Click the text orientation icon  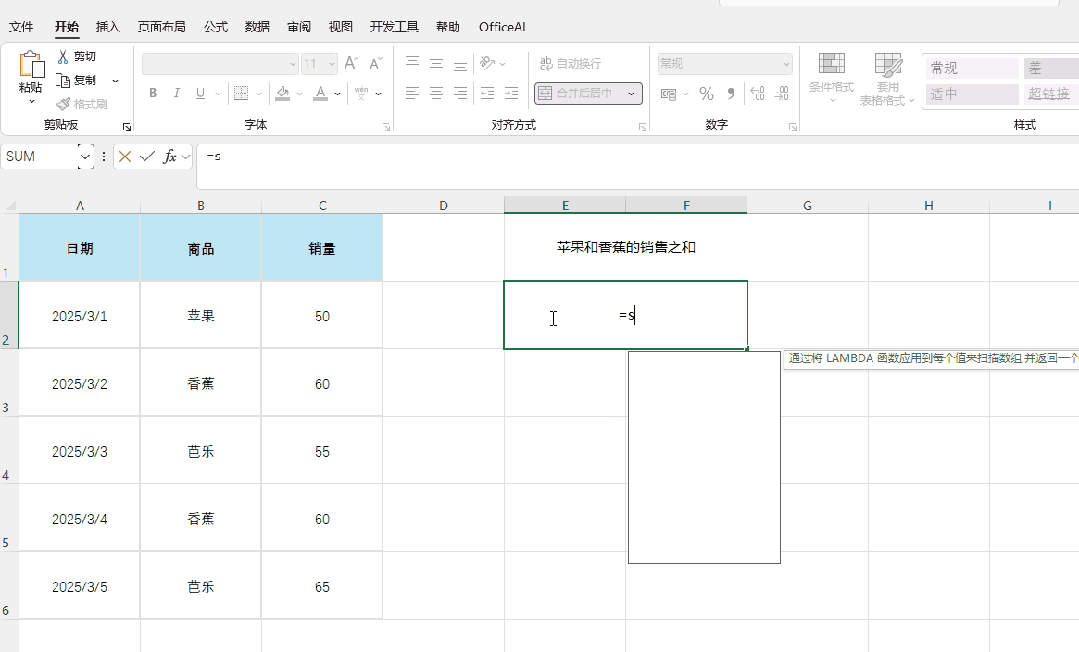click(x=488, y=63)
